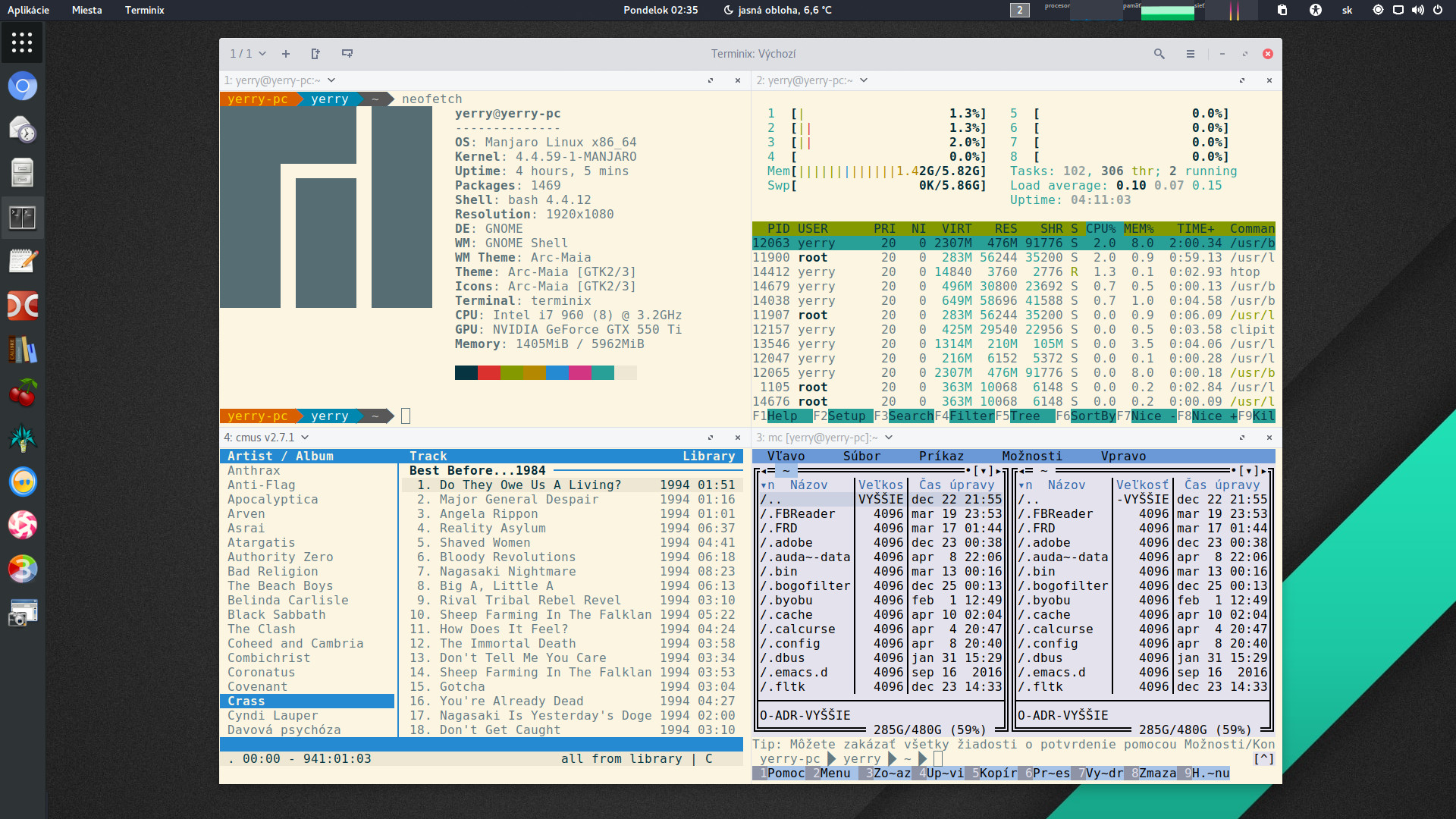Open the colorful ball icon in dock
The height and width of the screenshot is (819, 1456).
[23, 569]
